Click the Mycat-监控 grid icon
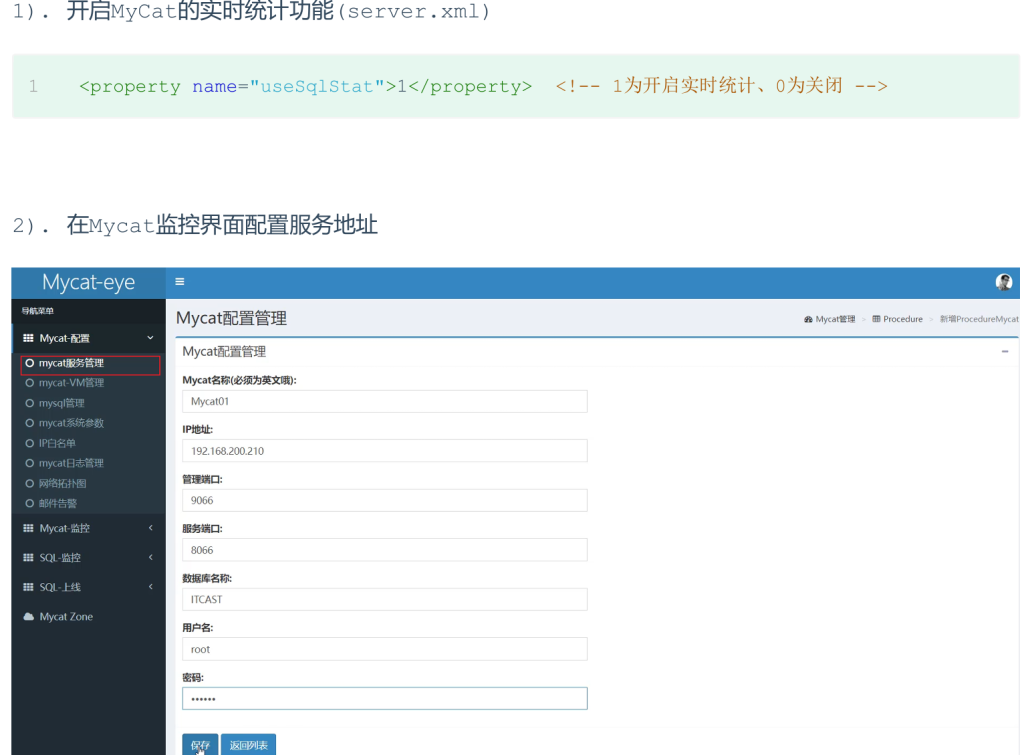The width and height of the screenshot is (1024, 755). point(29,528)
